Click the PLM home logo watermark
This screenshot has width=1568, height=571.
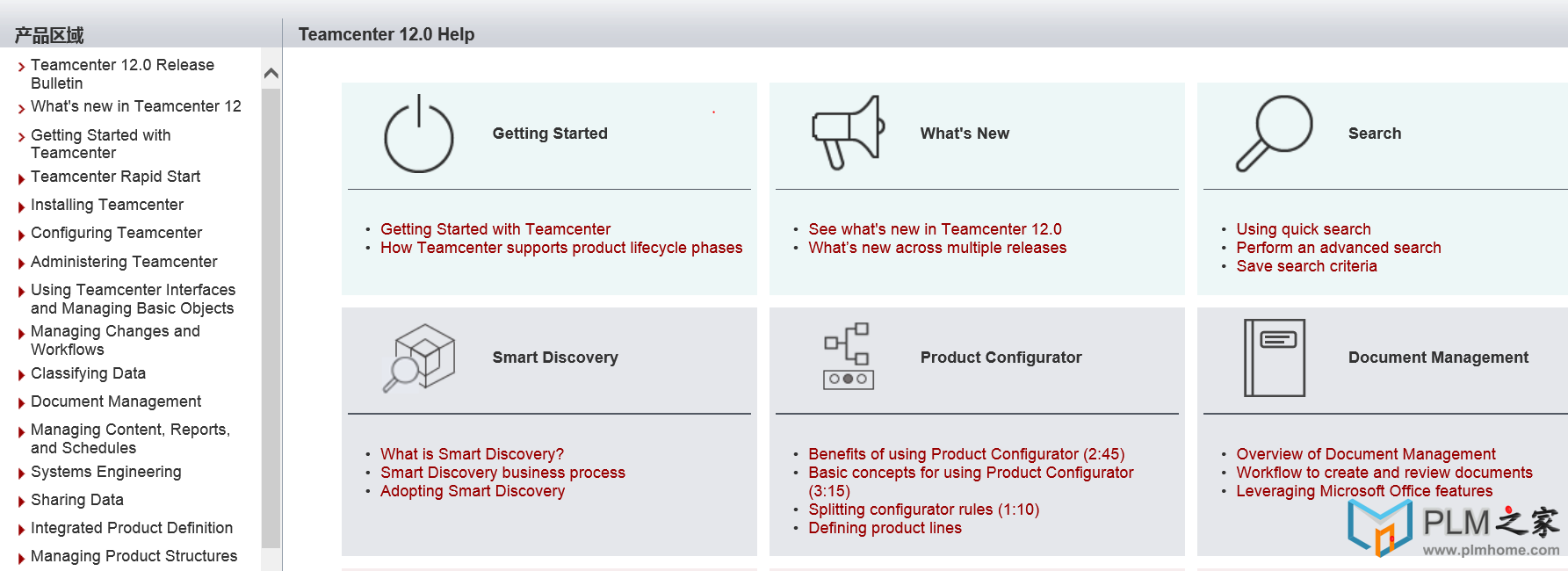click(x=1454, y=531)
